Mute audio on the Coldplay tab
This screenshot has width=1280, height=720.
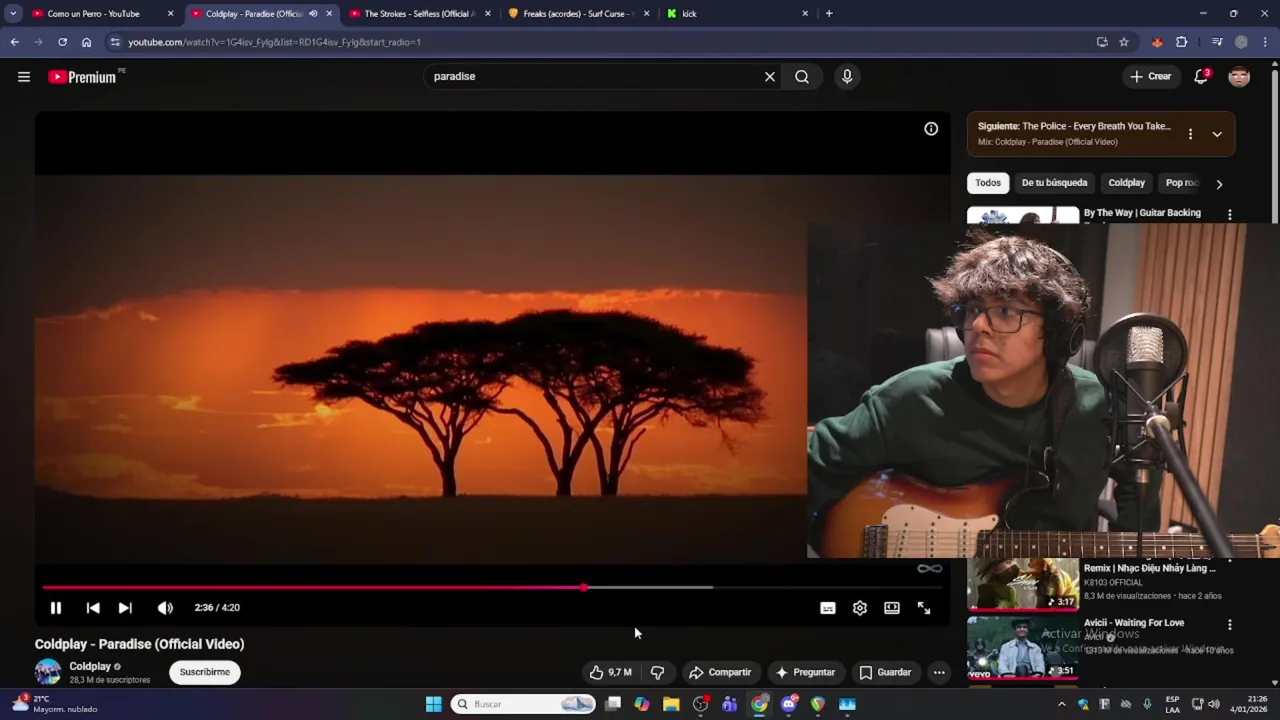313,14
